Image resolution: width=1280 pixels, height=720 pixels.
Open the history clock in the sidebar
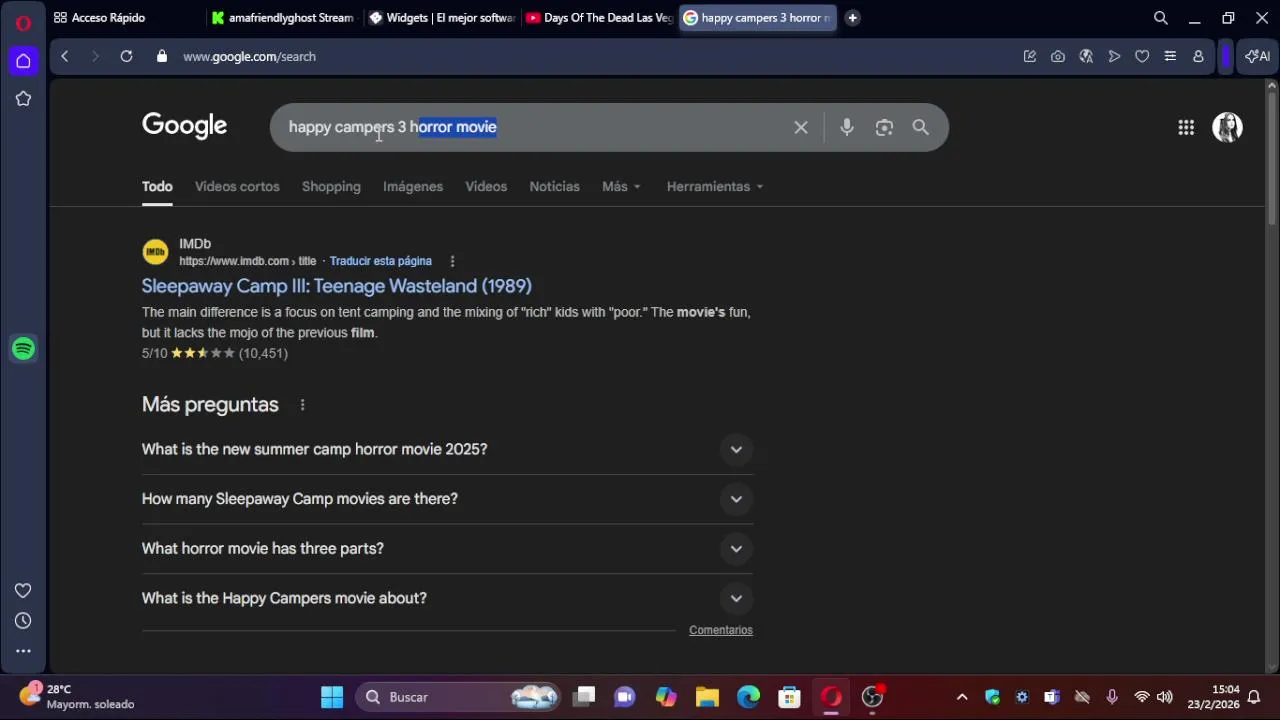tap(23, 621)
